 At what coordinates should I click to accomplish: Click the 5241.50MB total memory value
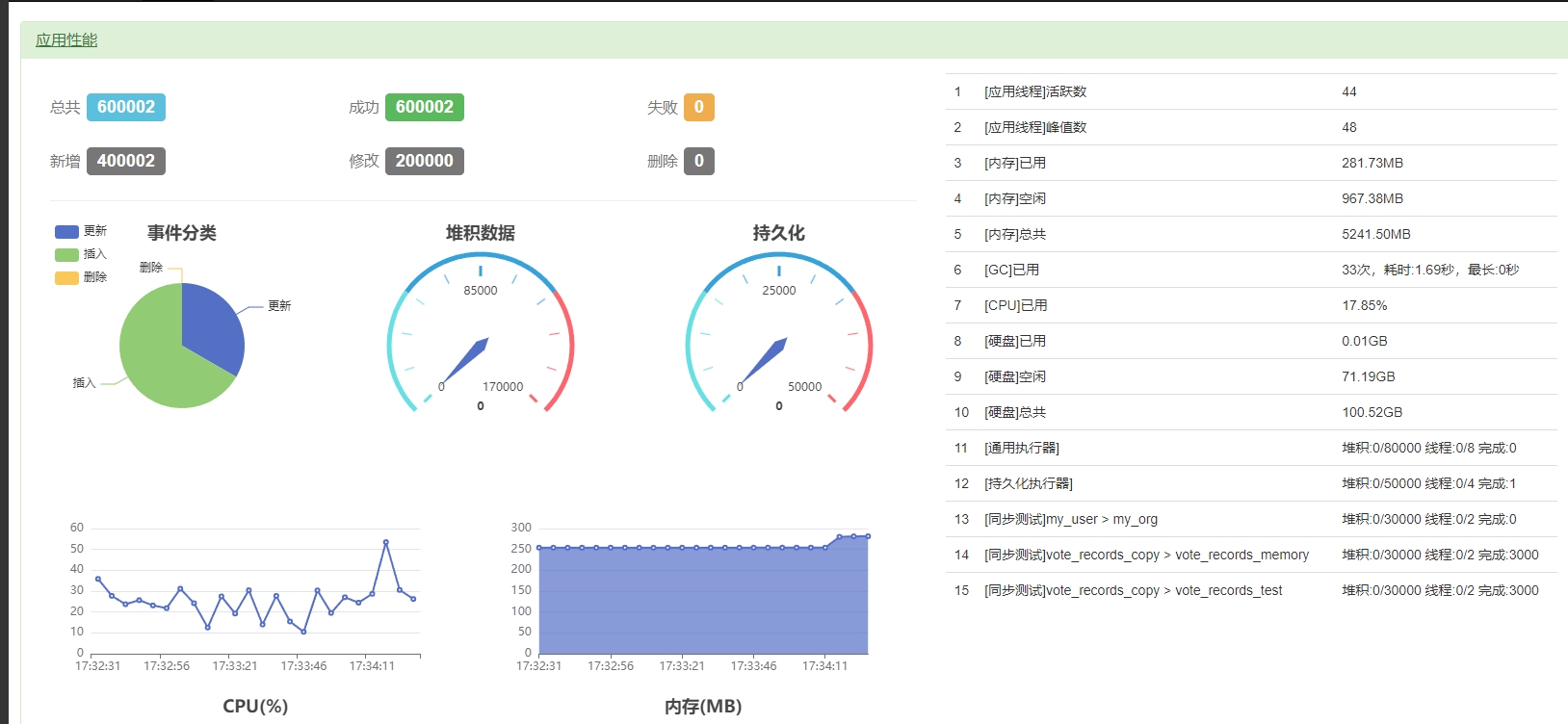point(1376,234)
